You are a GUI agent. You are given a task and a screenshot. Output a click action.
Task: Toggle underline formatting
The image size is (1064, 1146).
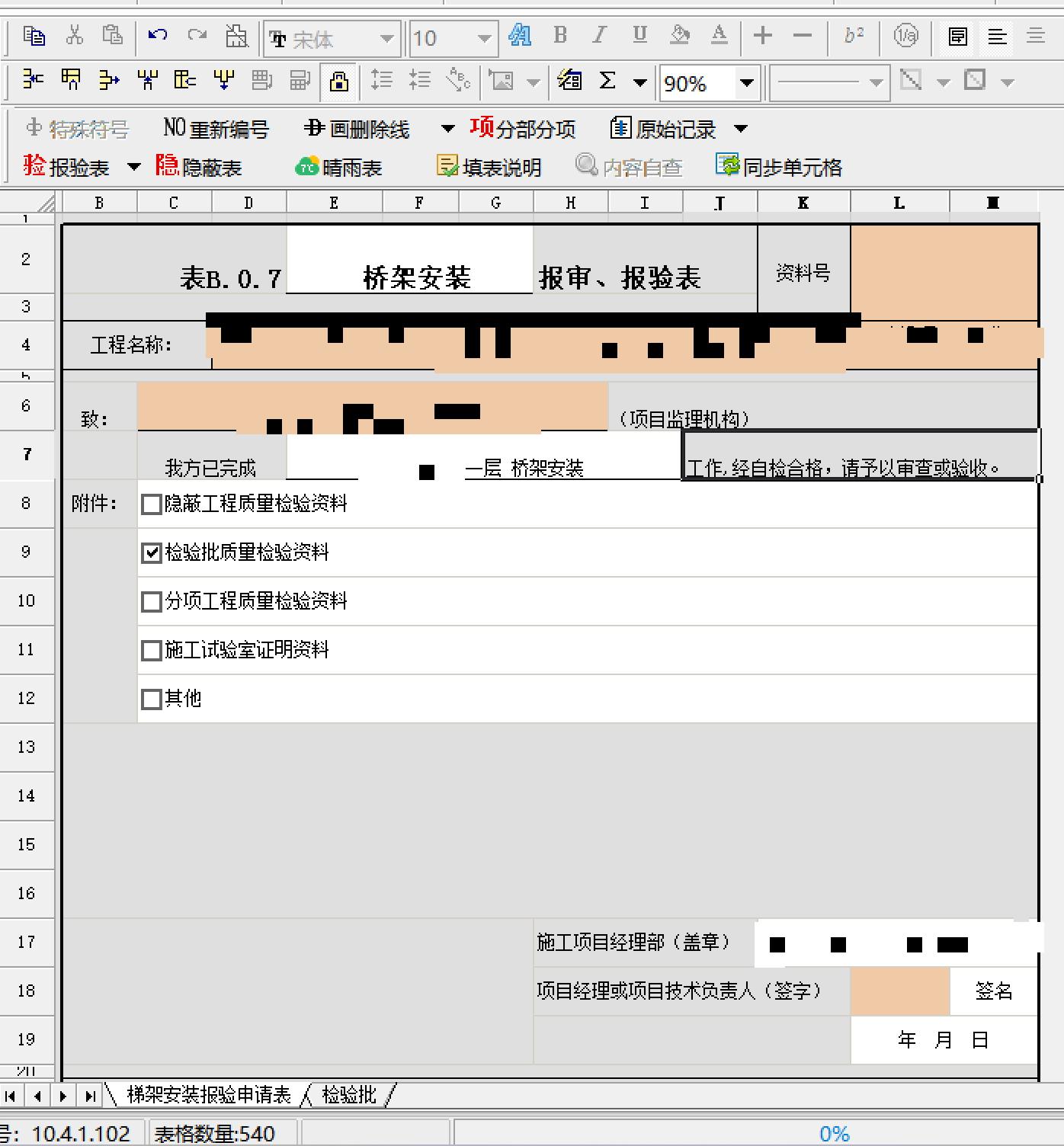click(x=639, y=35)
